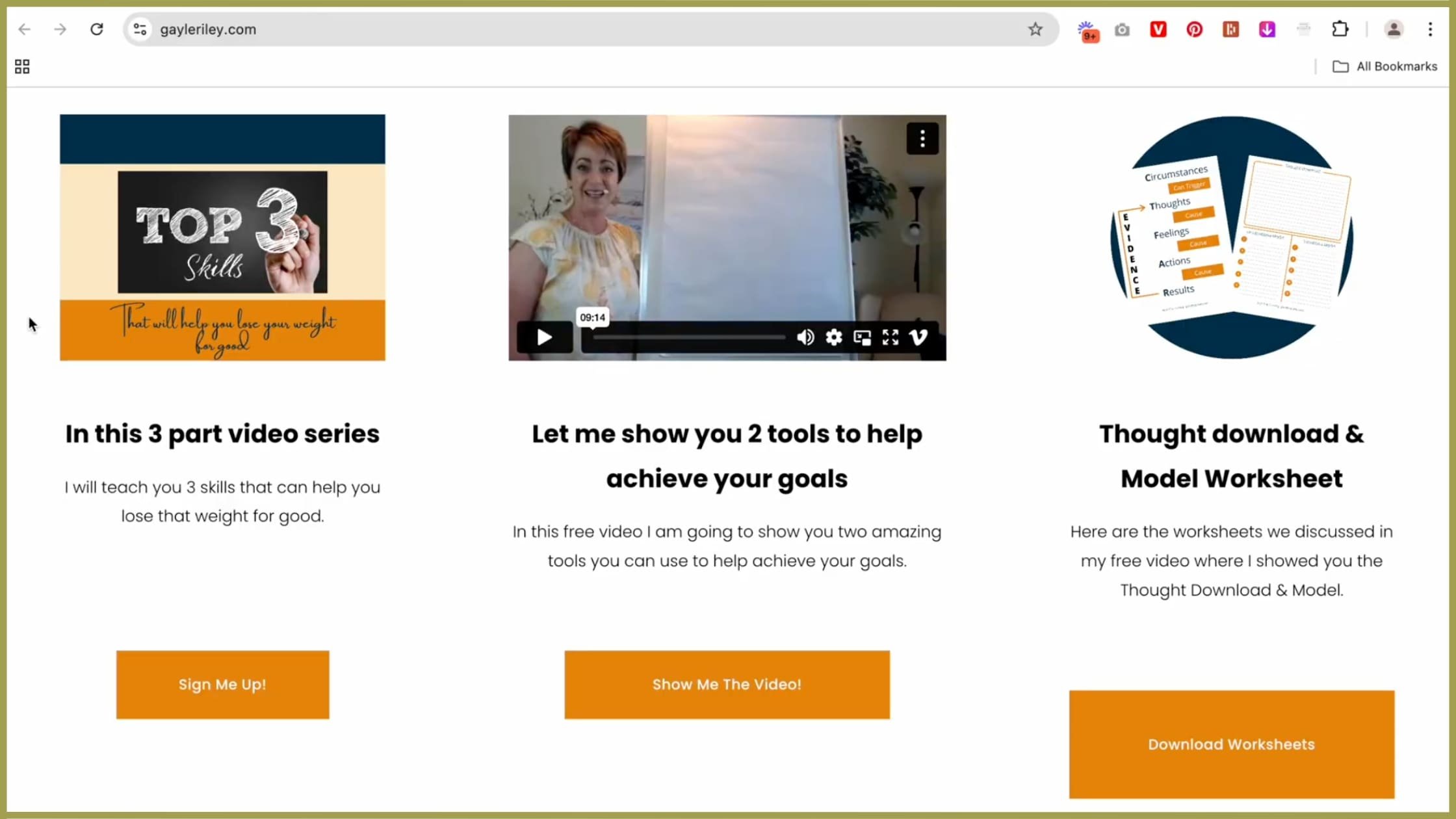Open the Vimeo logo link
The width and height of the screenshot is (1456, 819).
tap(918, 337)
